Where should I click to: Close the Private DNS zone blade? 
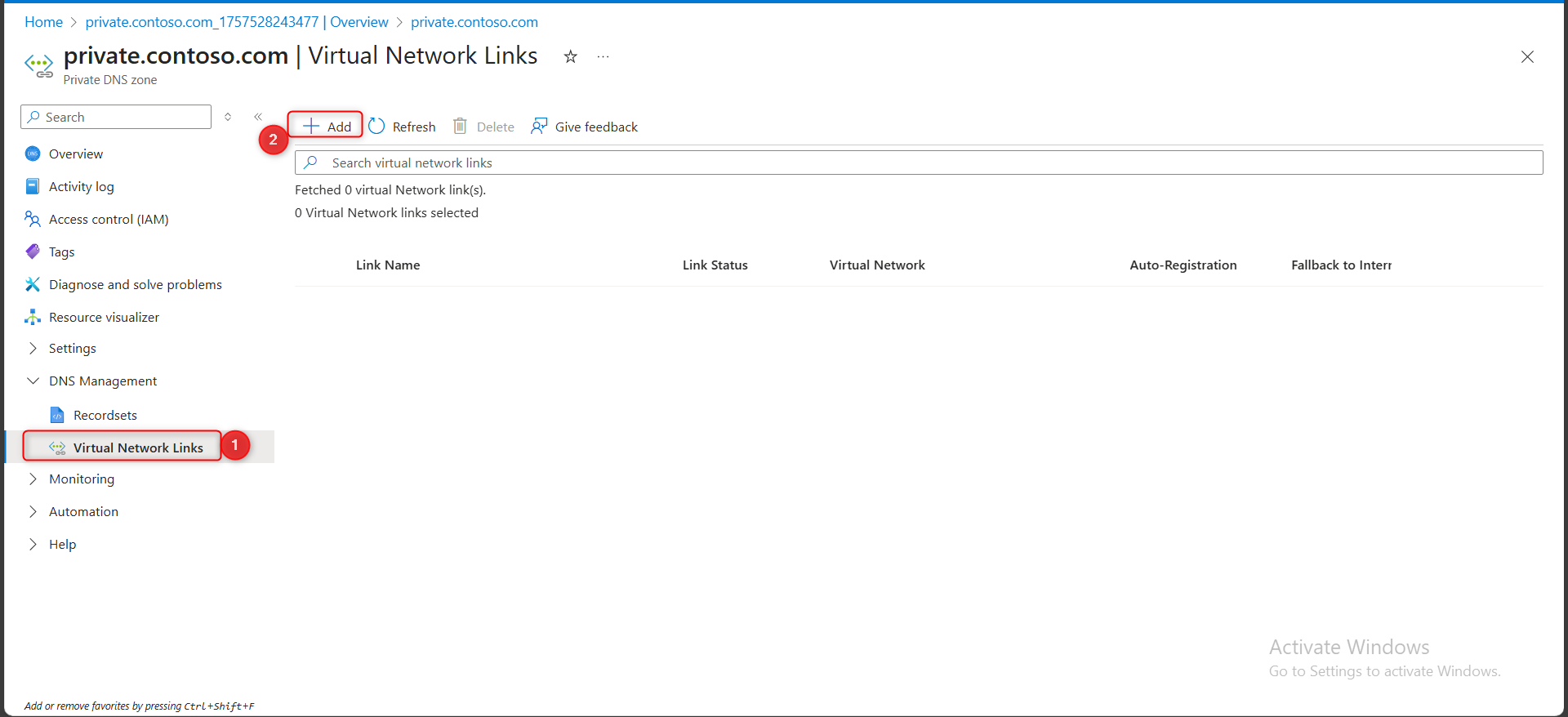point(1527,56)
